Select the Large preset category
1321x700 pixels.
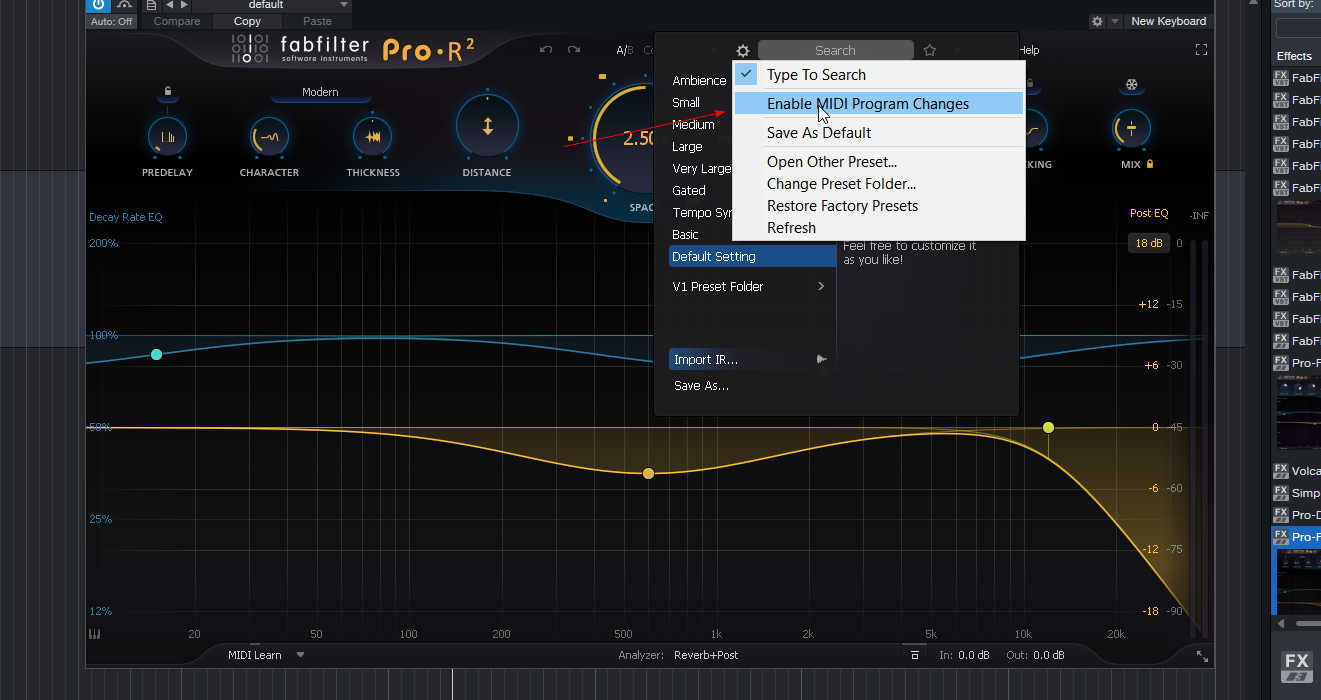pos(687,147)
